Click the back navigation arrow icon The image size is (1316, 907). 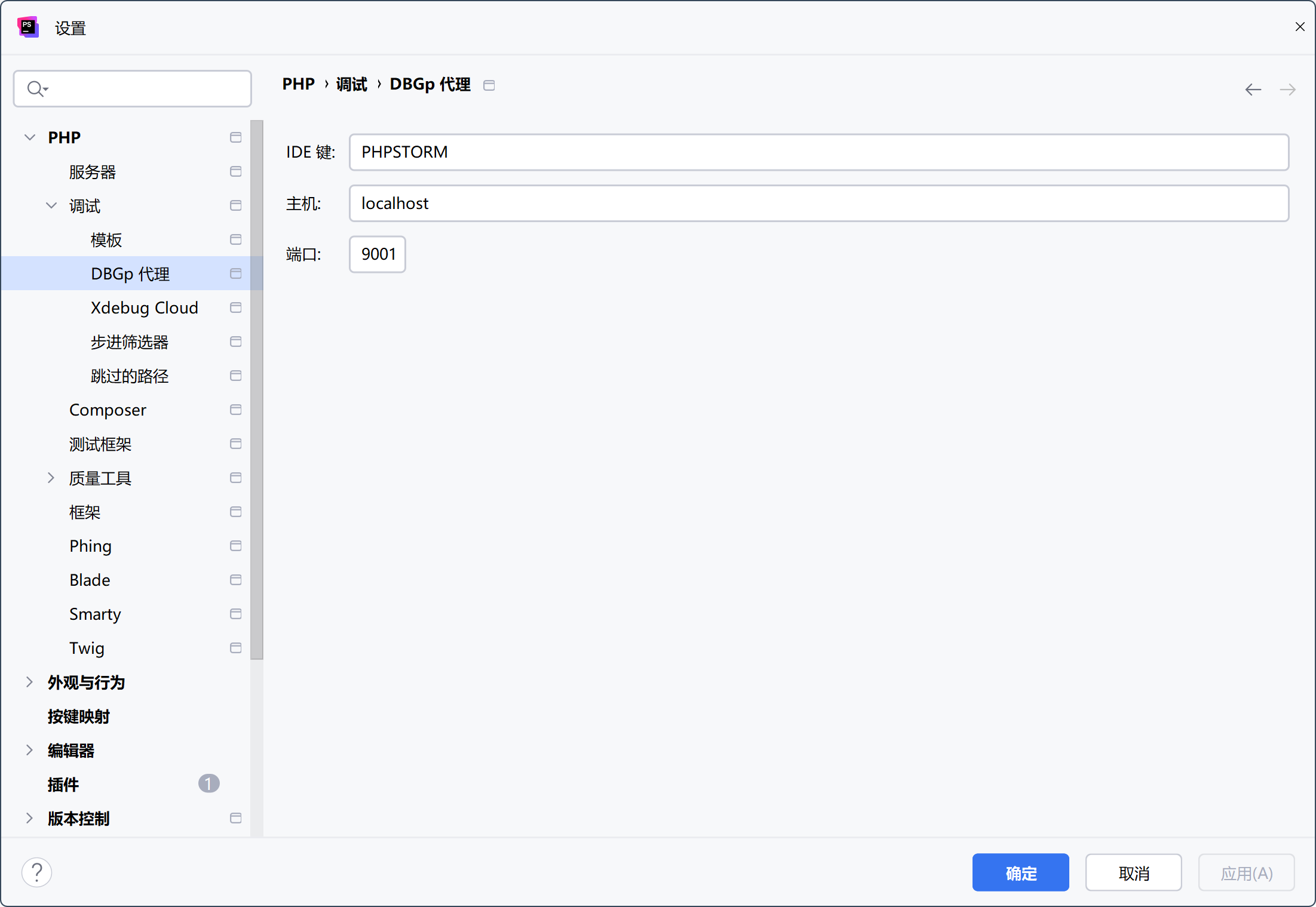[x=1253, y=90]
